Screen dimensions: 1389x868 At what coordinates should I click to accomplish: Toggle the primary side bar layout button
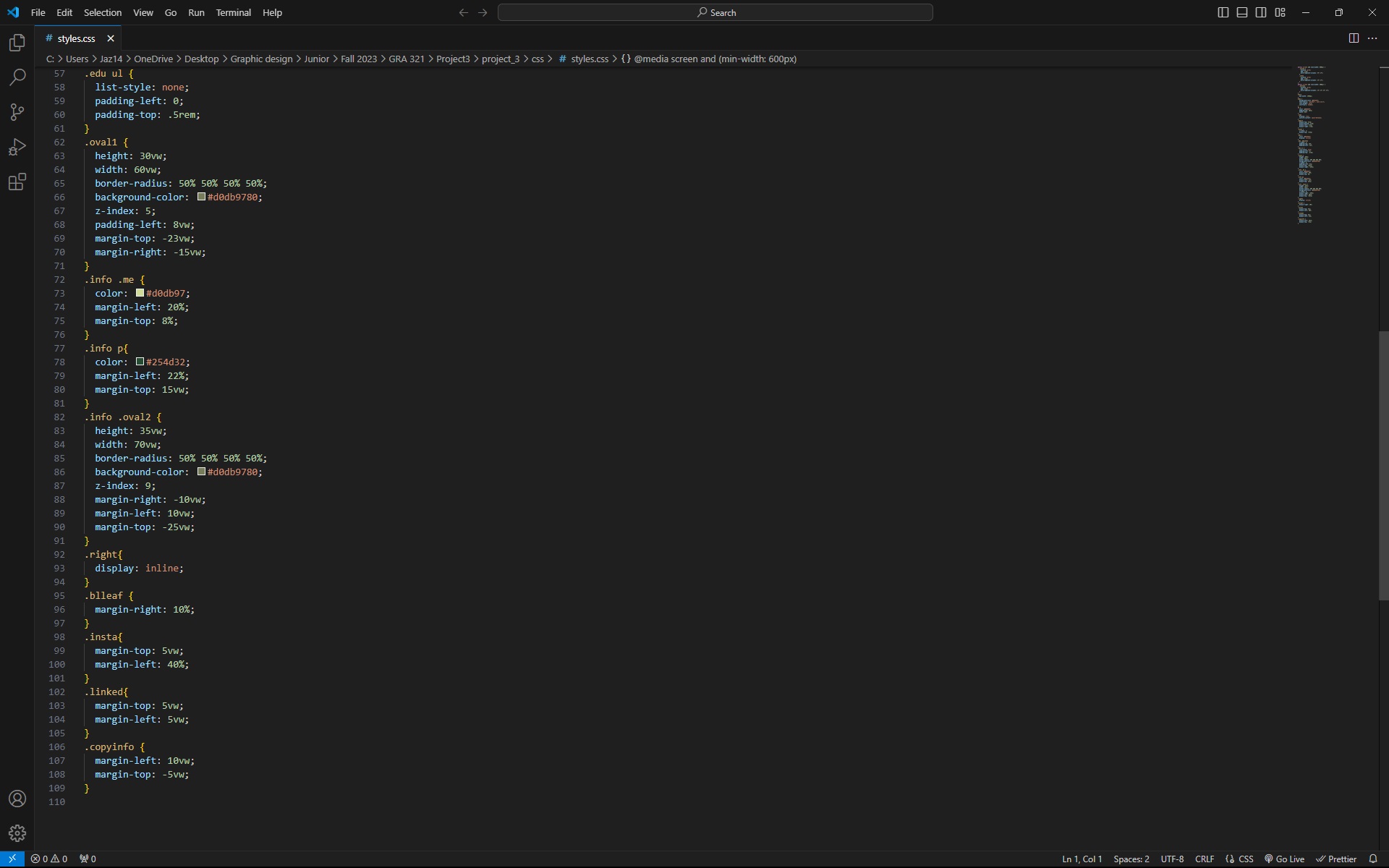point(1223,12)
